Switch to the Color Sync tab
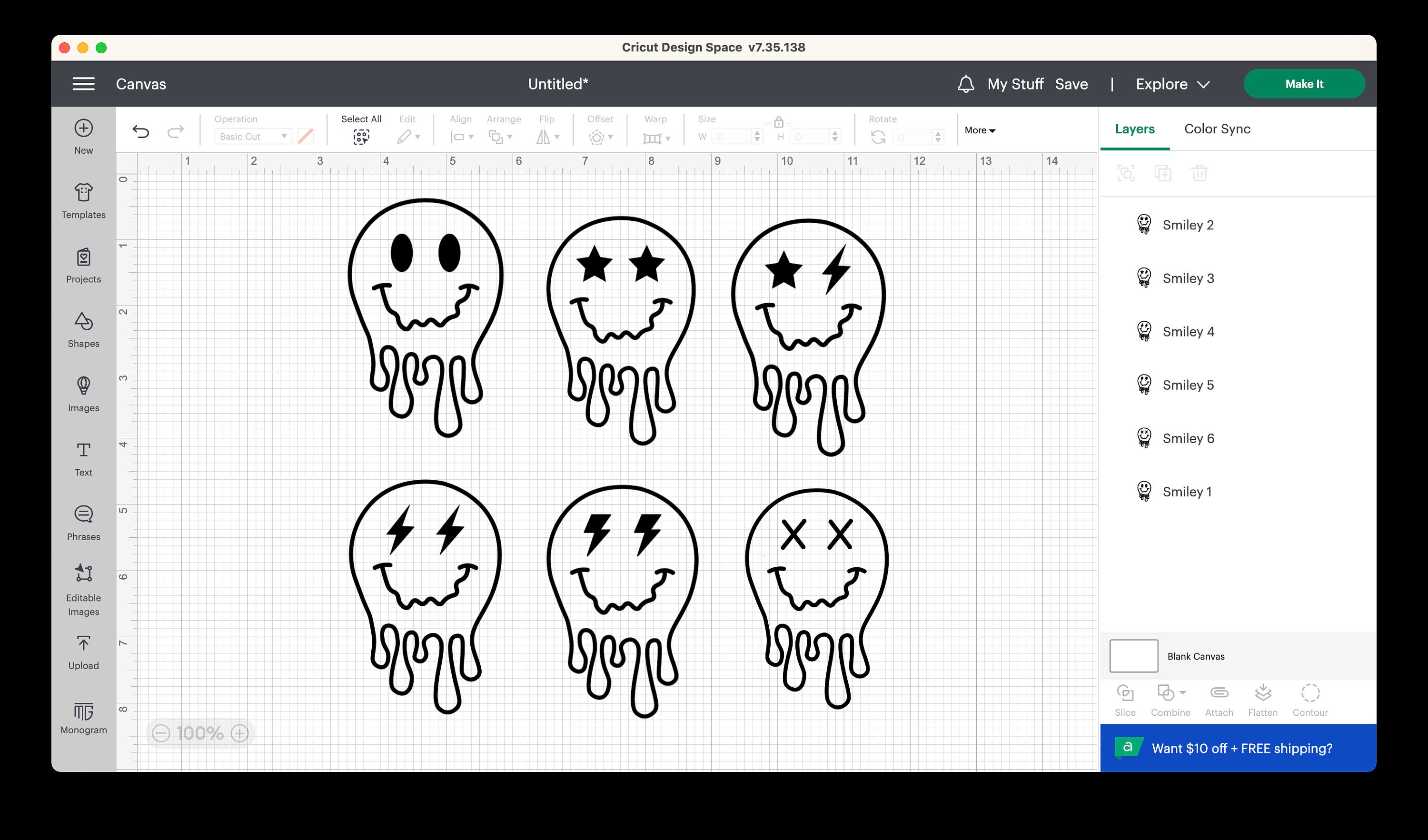Screen dimensions: 1428x840 point(1216,128)
